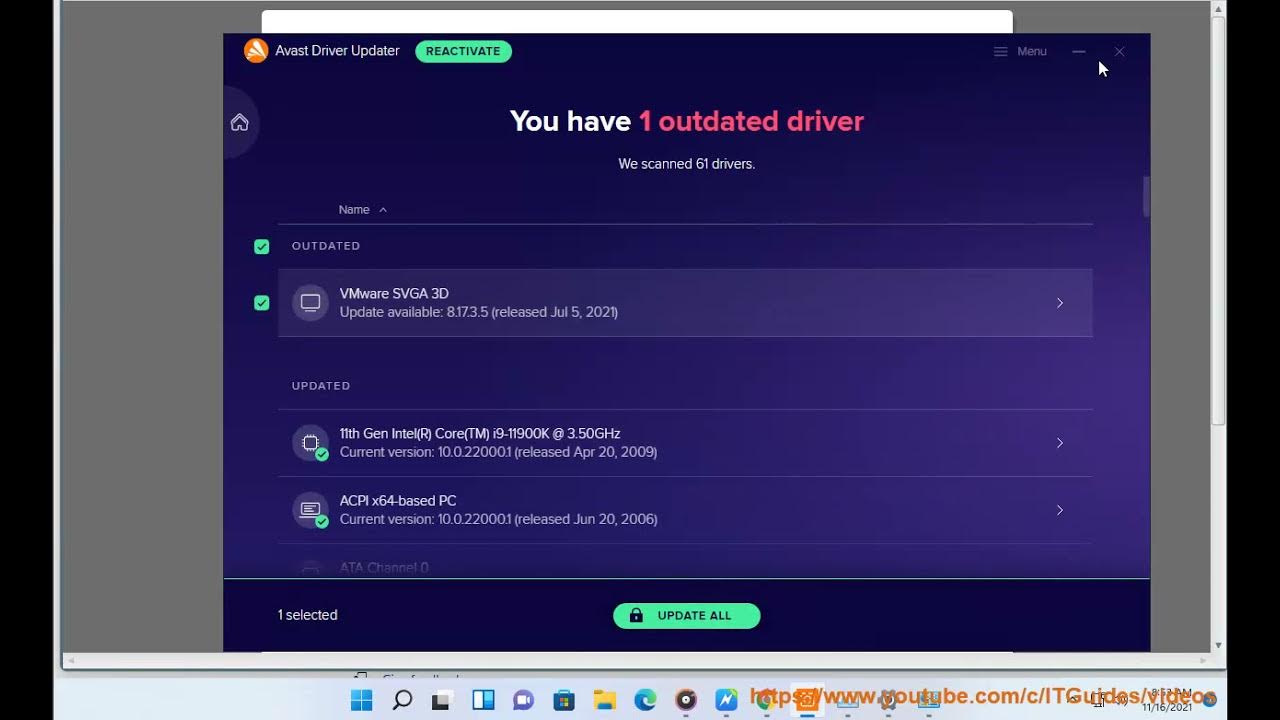Sort the list by Name column
The image size is (1280, 720).
point(363,210)
